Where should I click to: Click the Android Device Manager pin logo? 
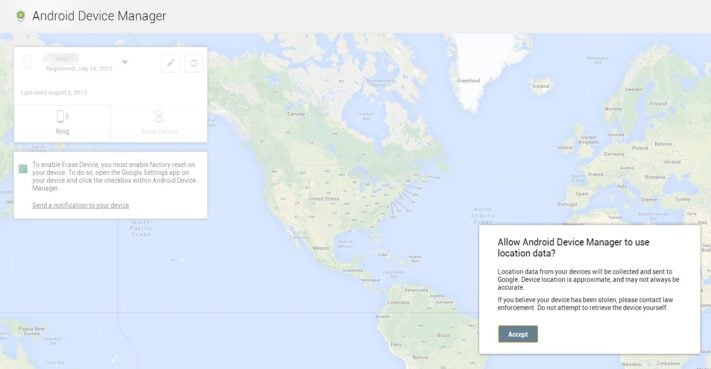(20, 16)
